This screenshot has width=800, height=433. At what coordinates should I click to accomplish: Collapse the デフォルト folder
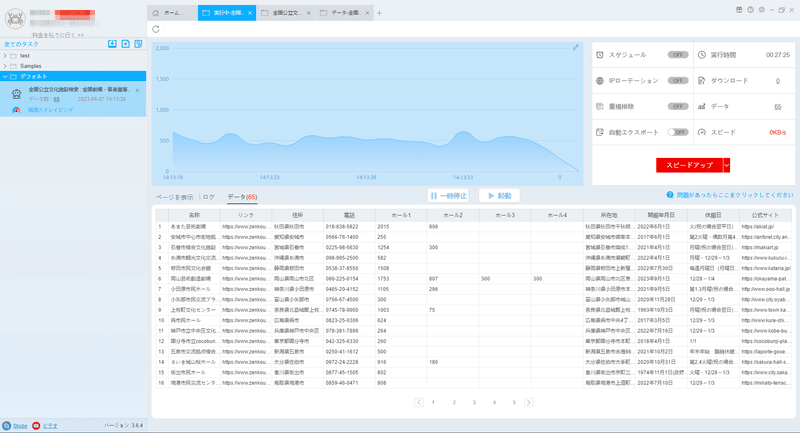[5, 77]
